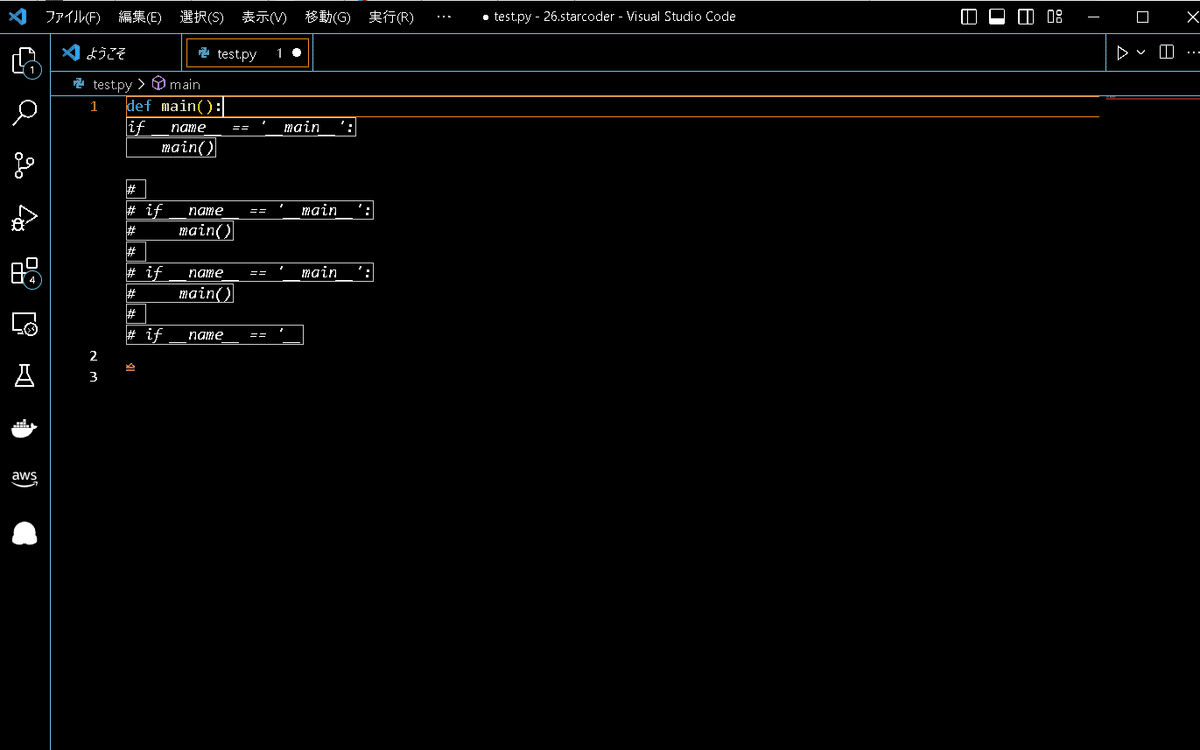
Task: Open the Search view in the activity bar
Action: click(x=25, y=113)
